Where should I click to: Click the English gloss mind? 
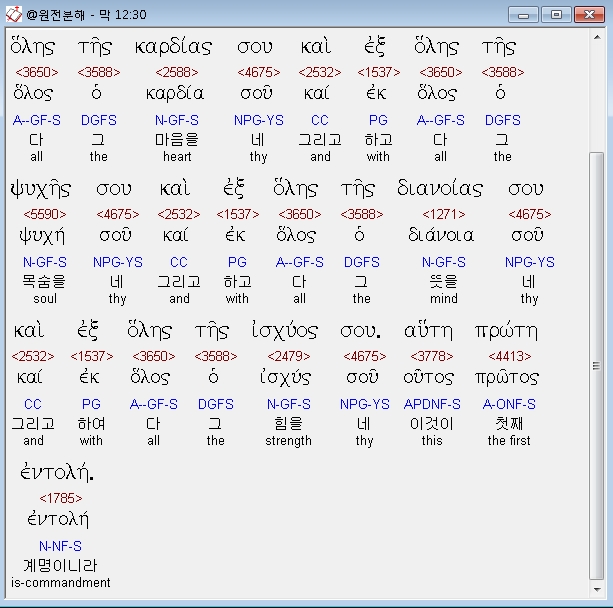(444, 299)
